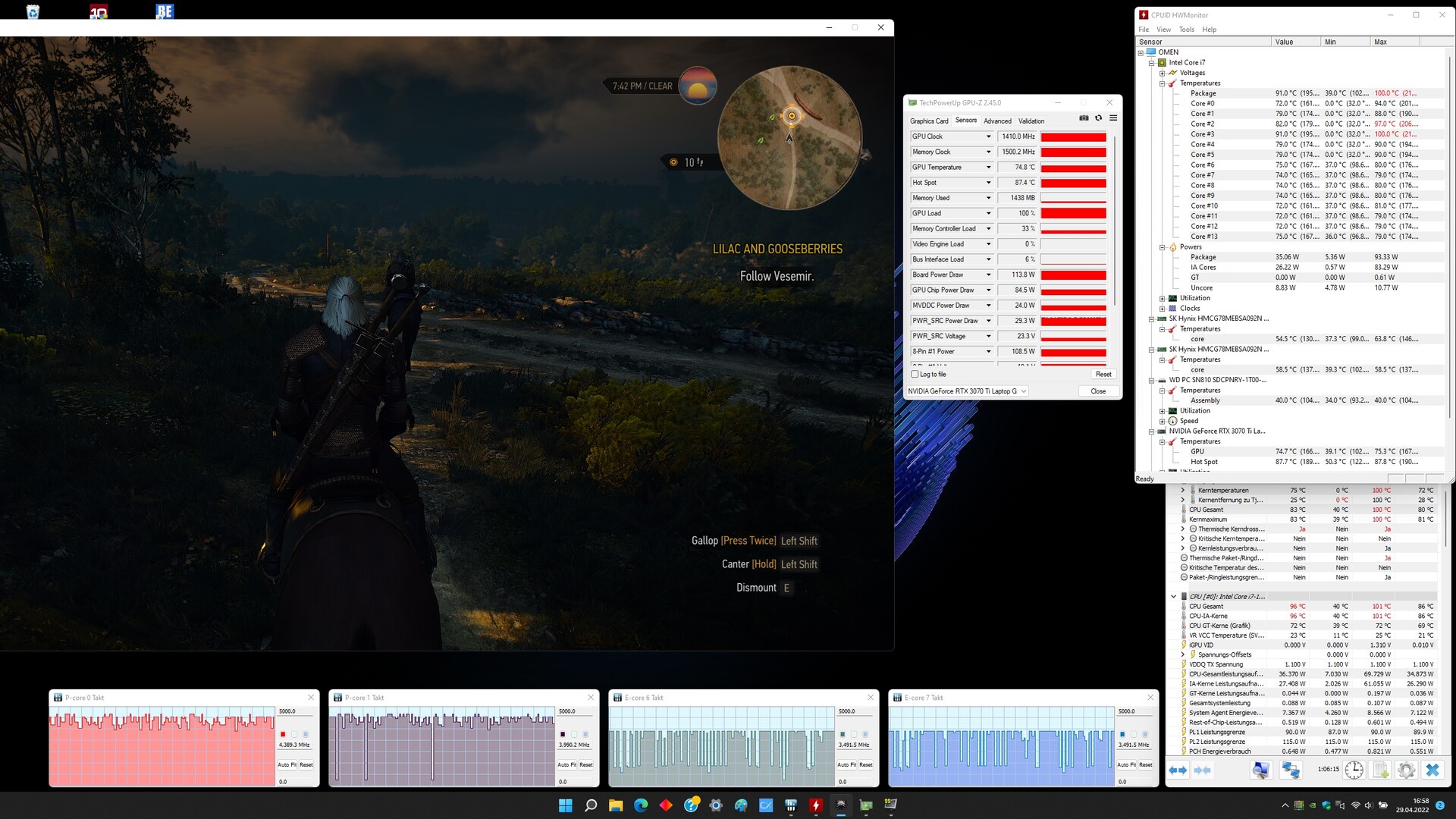Open GPU Temperature sensor dropdown arrow
The width and height of the screenshot is (1456, 819).
click(988, 168)
